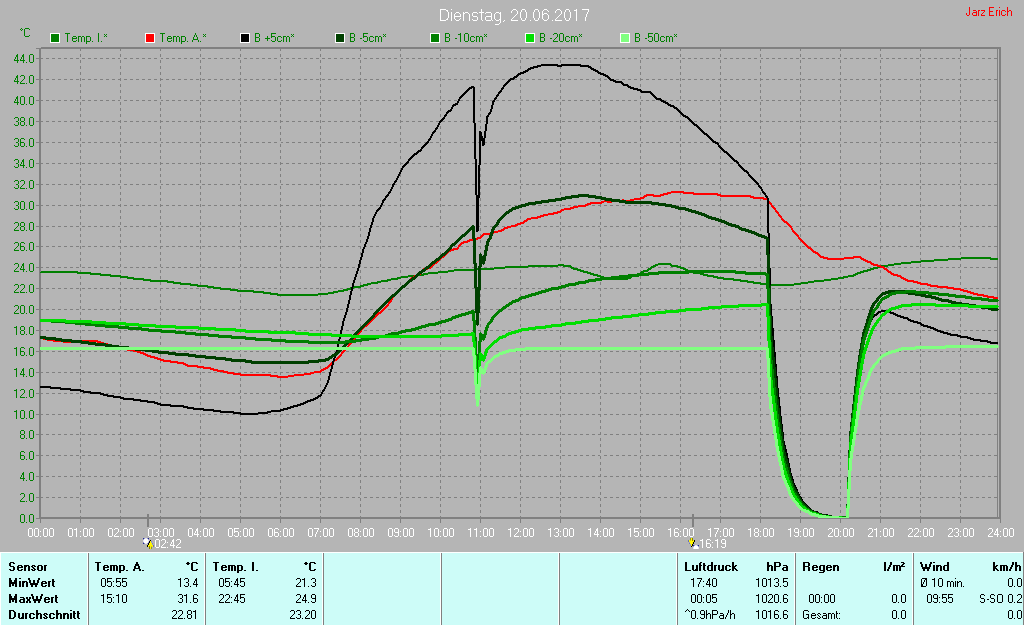Click the 'hPa' unit label
Image resolution: width=1024 pixels, height=625 pixels.
[x=777, y=567]
